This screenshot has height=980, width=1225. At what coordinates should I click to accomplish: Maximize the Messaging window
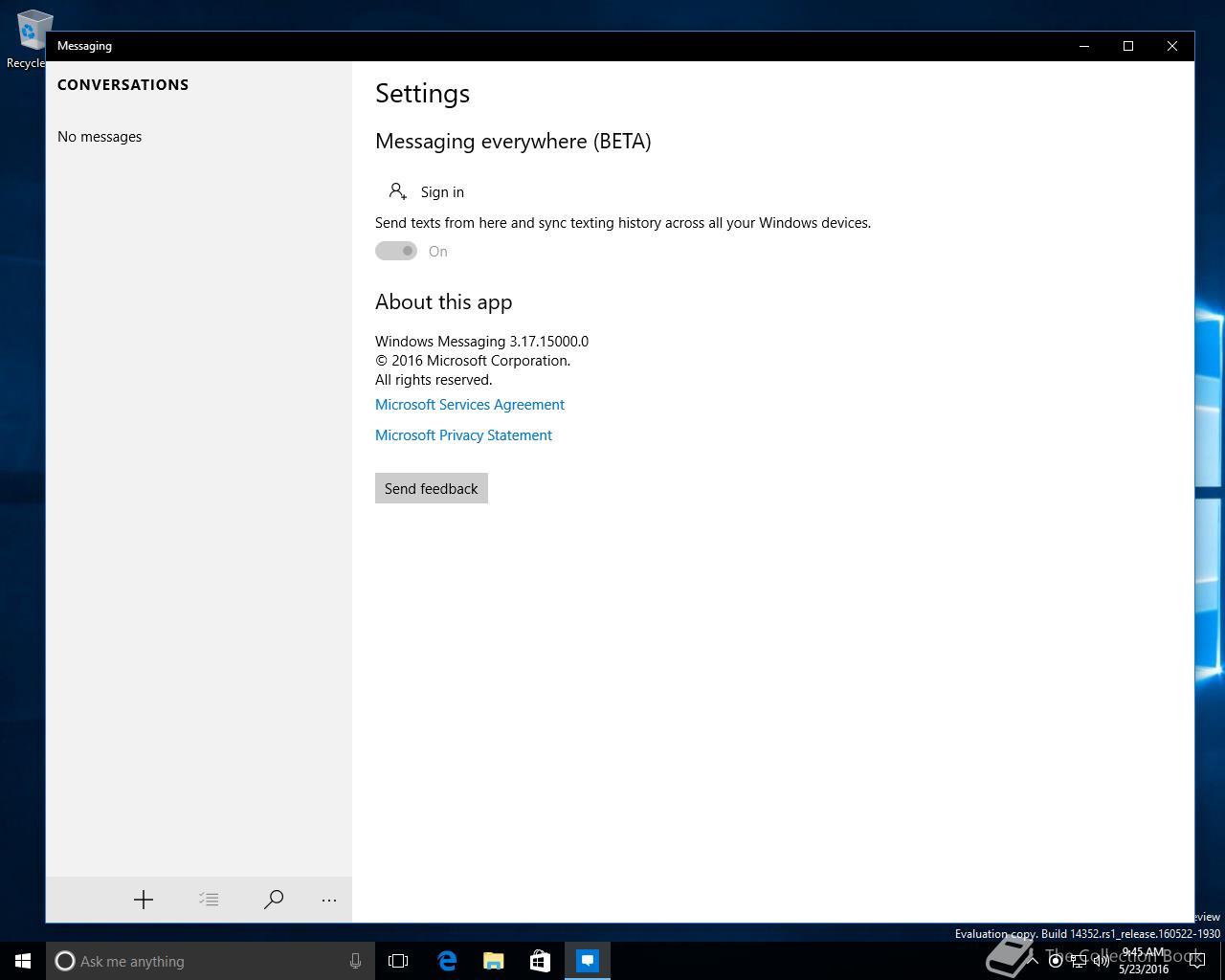tap(1128, 46)
